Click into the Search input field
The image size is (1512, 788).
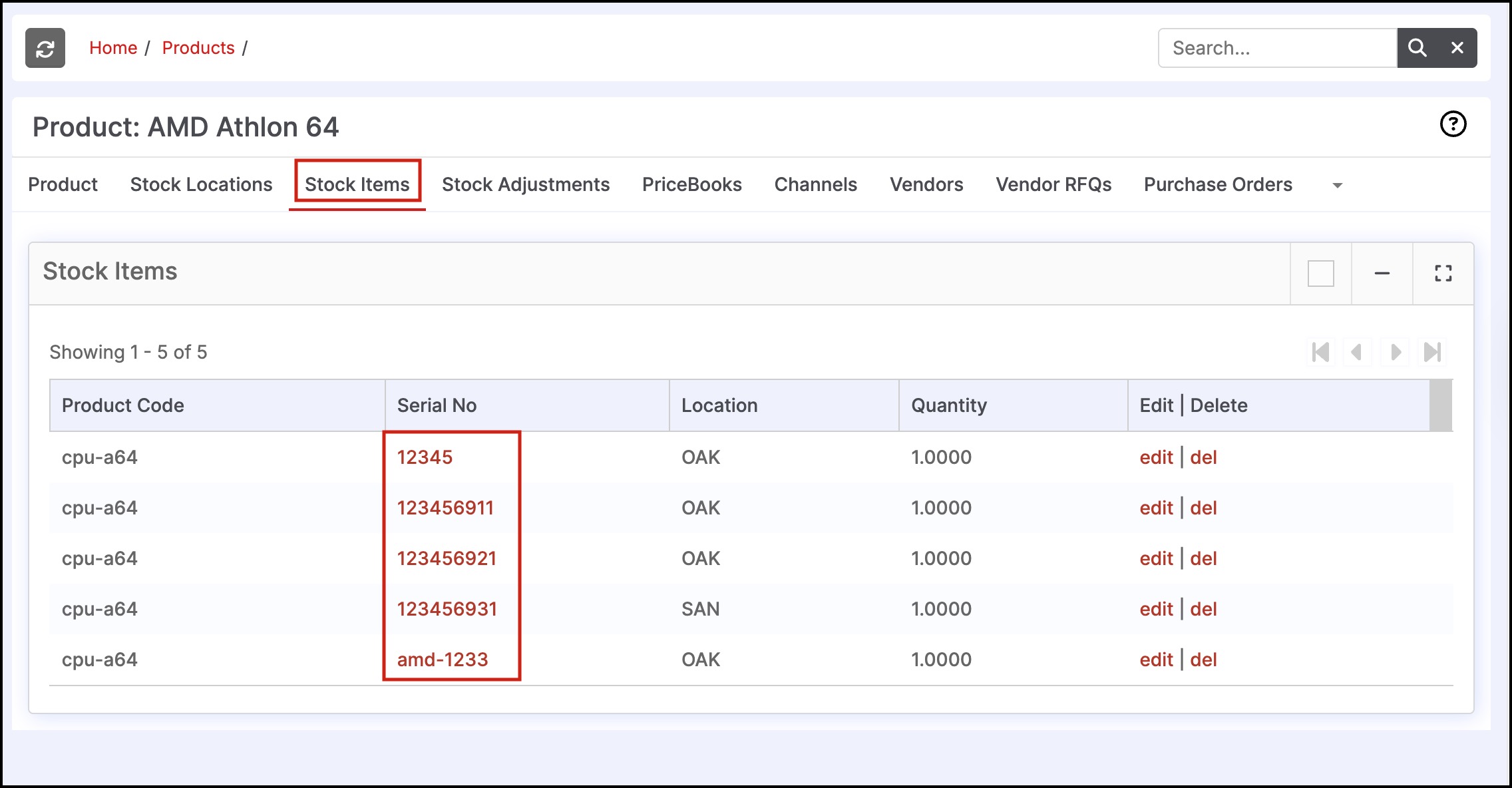pos(1277,48)
